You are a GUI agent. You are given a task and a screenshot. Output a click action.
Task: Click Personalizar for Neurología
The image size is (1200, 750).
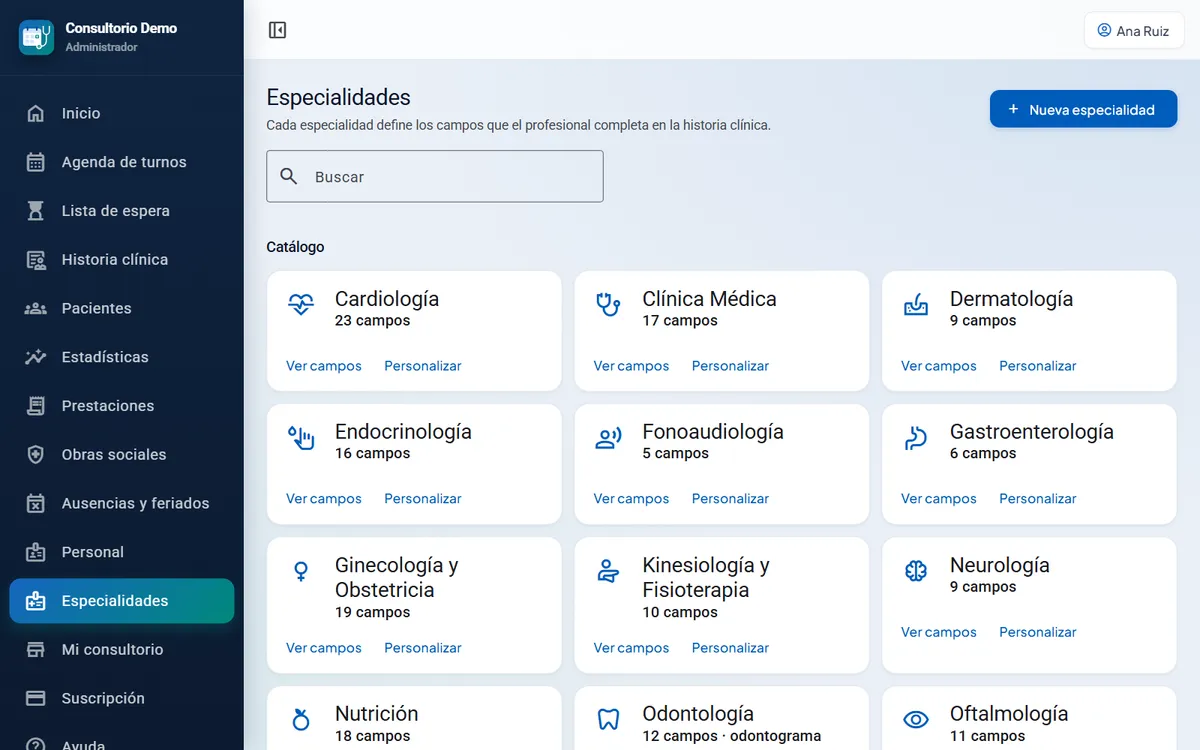click(x=1038, y=632)
